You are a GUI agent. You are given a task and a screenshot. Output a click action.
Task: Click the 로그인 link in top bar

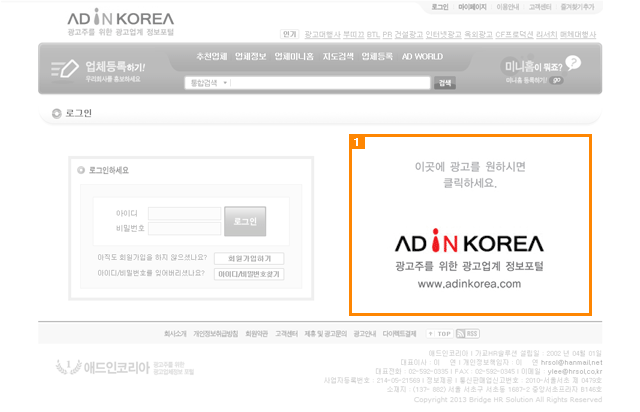[440, 7]
